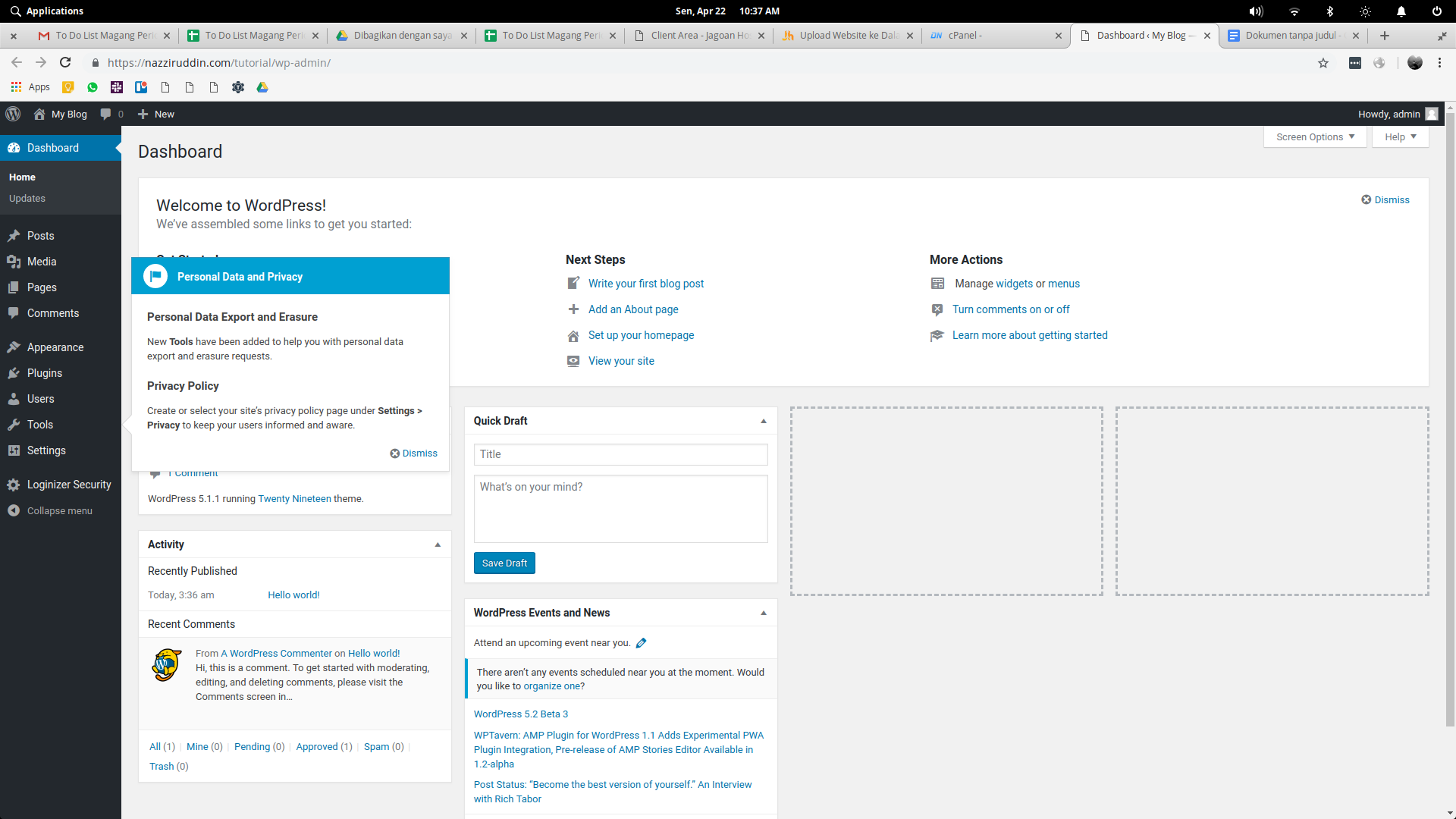Image resolution: width=1456 pixels, height=819 pixels.
Task: Open the New content menu
Action: (156, 114)
